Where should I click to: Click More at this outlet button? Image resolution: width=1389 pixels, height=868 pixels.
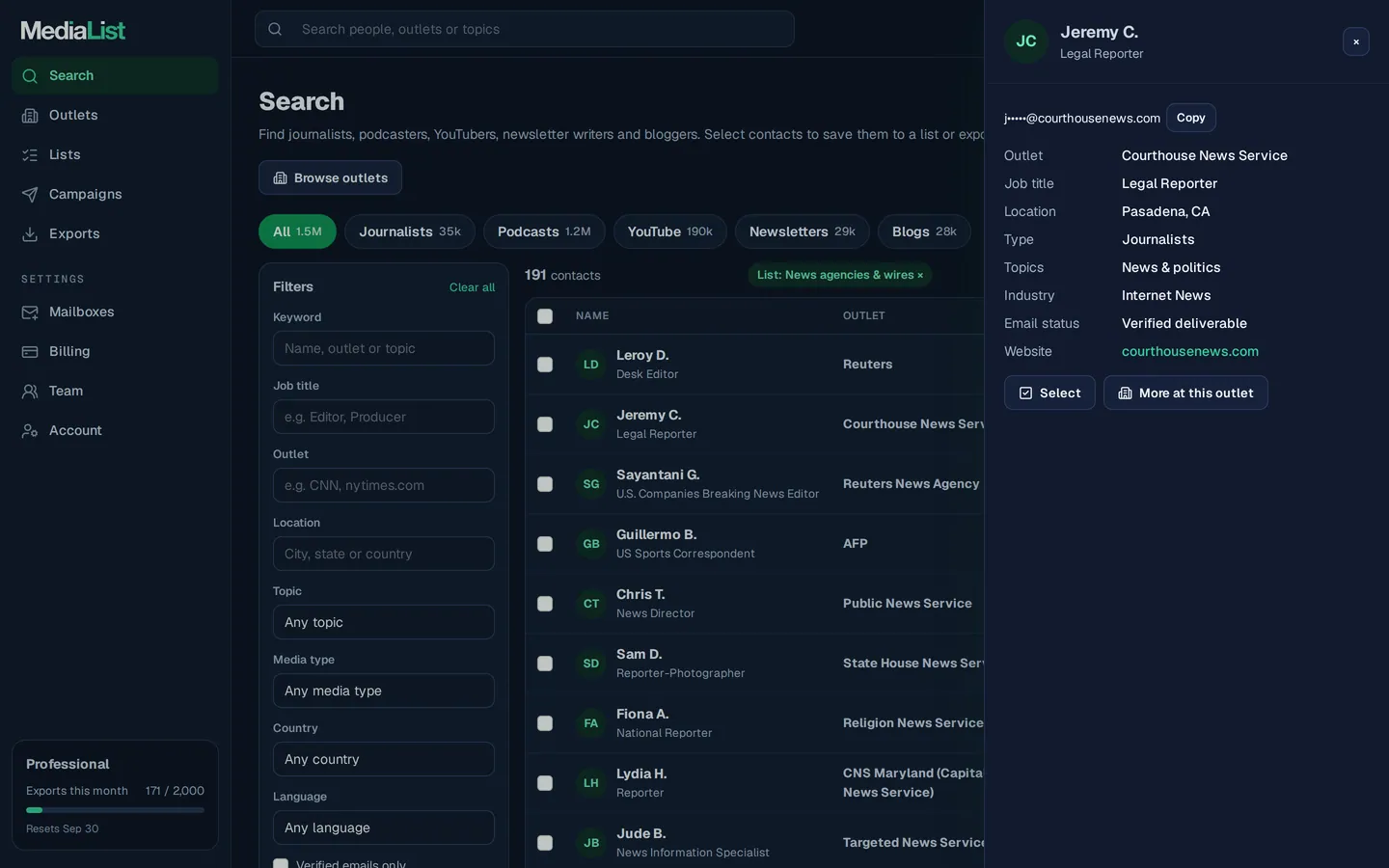[x=1185, y=393]
